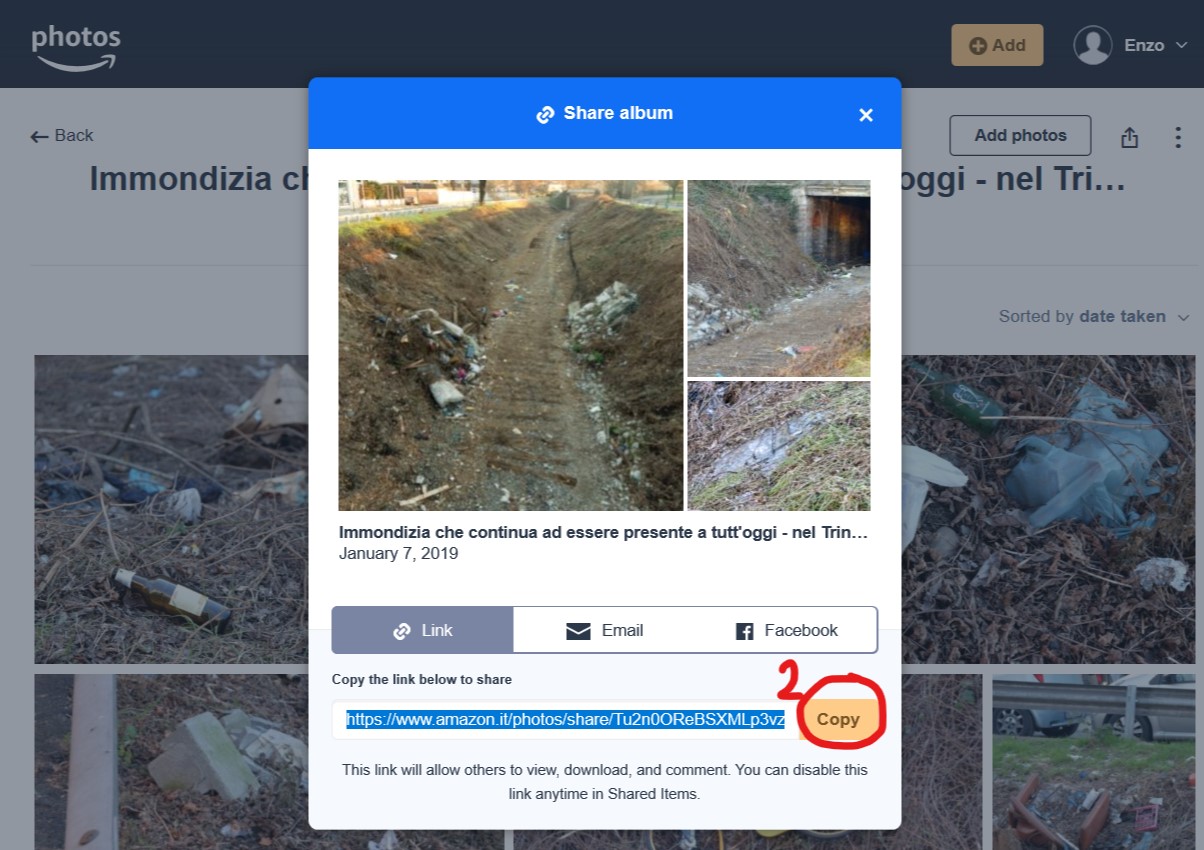Open the large ditch photo preview
Viewport: 1204px width, 850px height.
(x=510, y=345)
